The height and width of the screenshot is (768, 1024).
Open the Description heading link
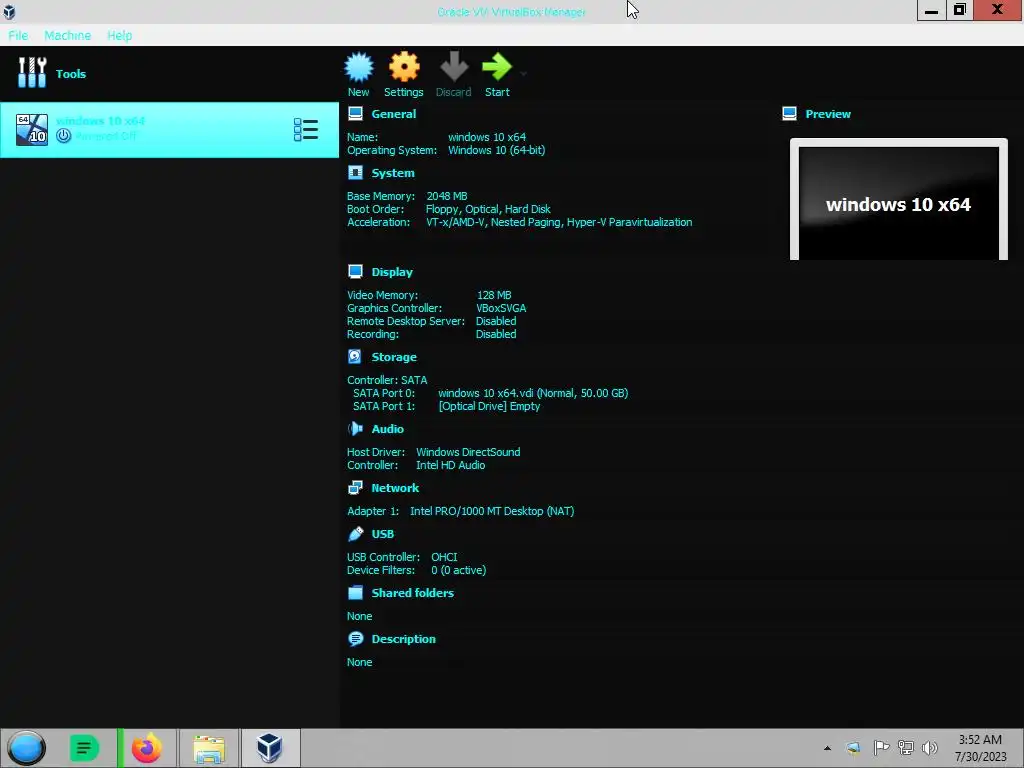click(x=404, y=639)
